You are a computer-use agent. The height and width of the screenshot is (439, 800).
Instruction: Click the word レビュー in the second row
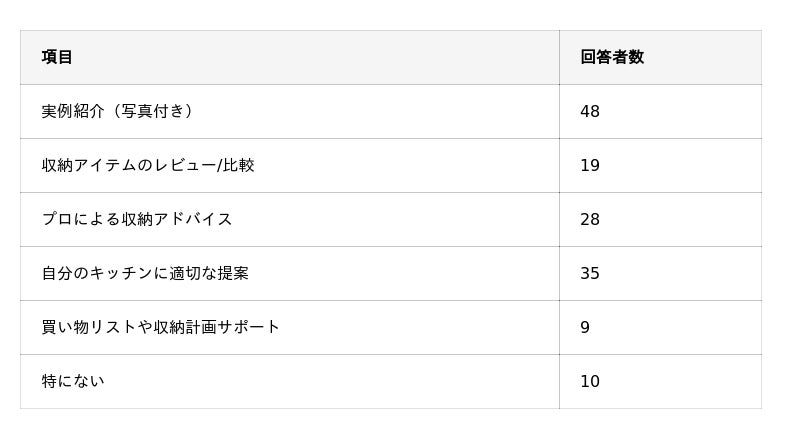click(x=184, y=165)
